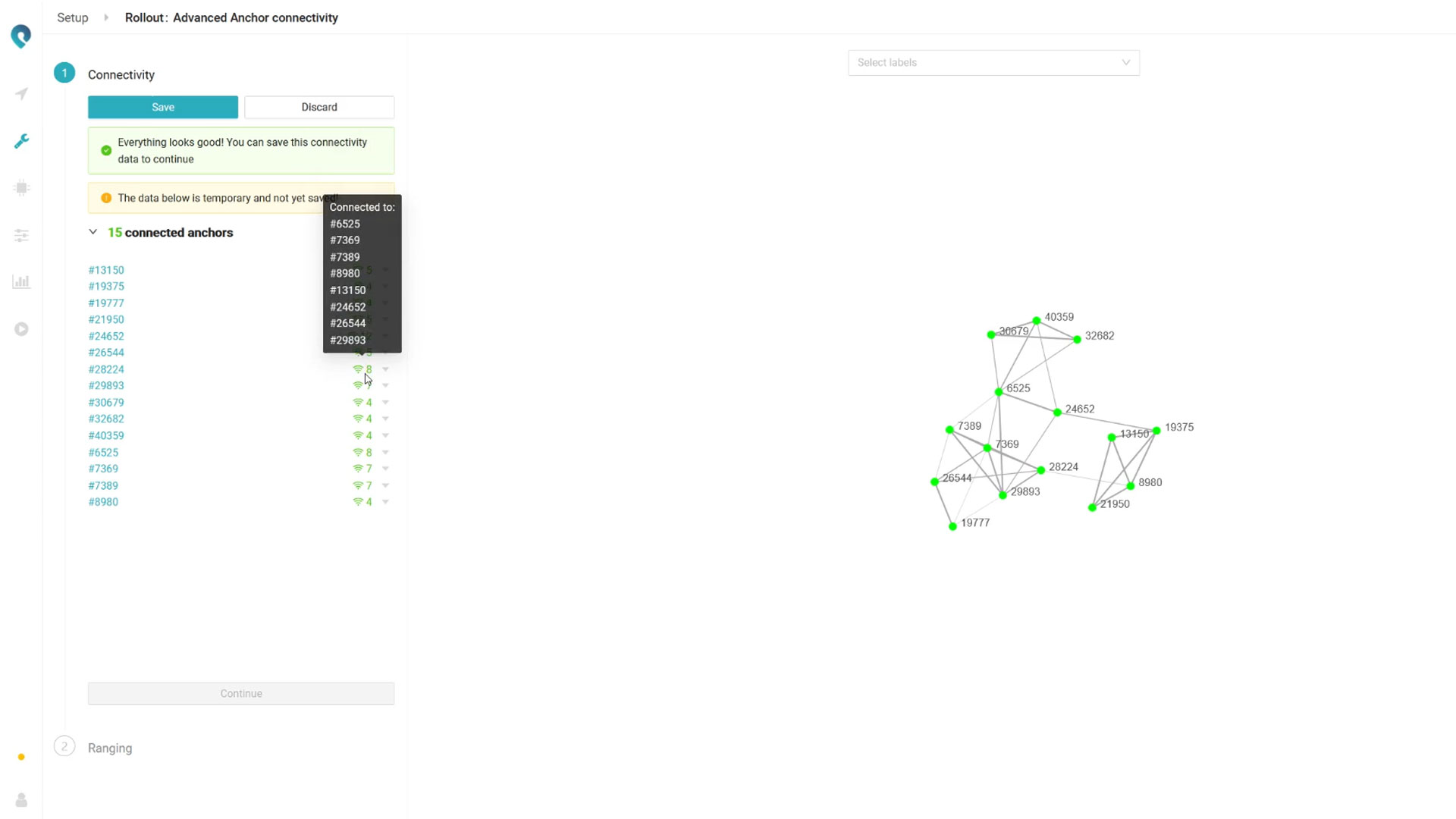Click the Save button
Image resolution: width=1456 pixels, height=819 pixels.
[x=163, y=107]
